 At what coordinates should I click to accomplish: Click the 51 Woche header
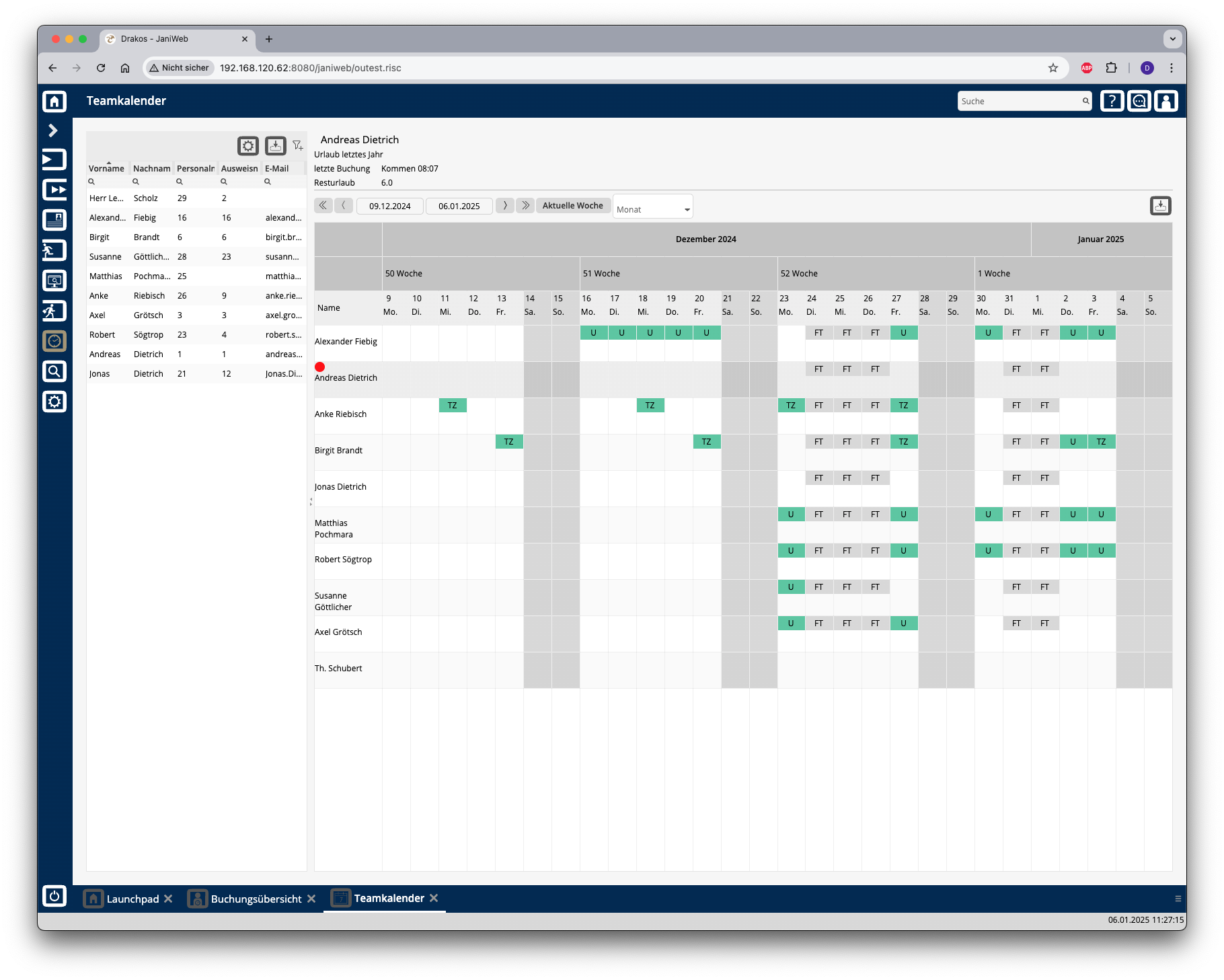(679, 273)
